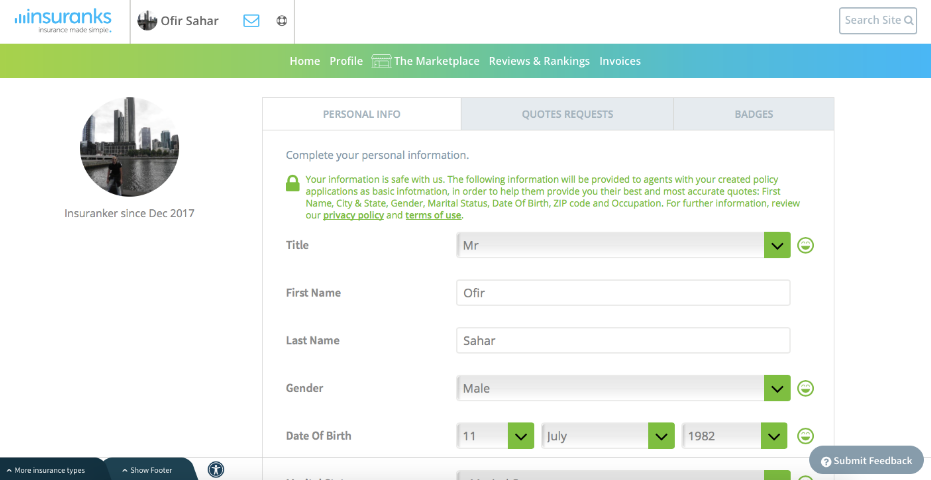Screen dimensions: 931x480
Task: Open the mail envelope icon in header
Action: tap(251, 21)
